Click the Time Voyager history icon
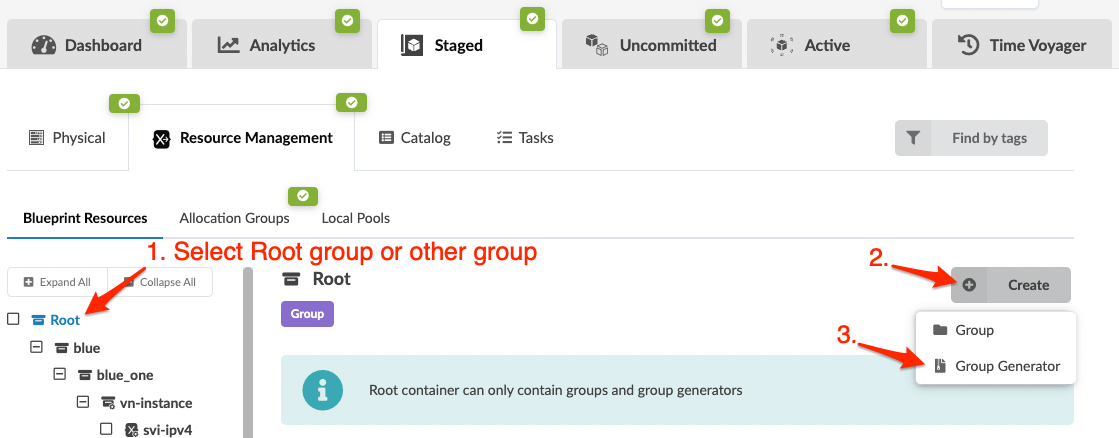The height and width of the screenshot is (438, 1119). pyautogui.click(x=968, y=45)
